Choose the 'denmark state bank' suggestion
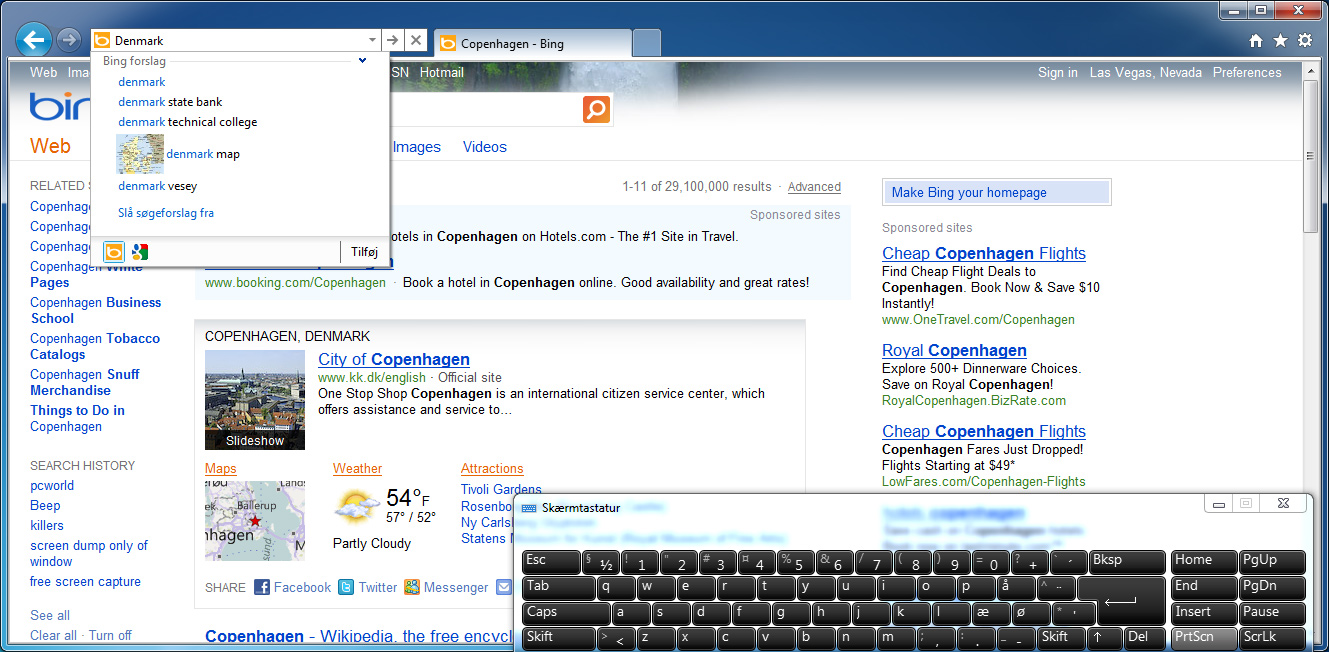The height and width of the screenshot is (652, 1329). pyautogui.click(x=170, y=102)
